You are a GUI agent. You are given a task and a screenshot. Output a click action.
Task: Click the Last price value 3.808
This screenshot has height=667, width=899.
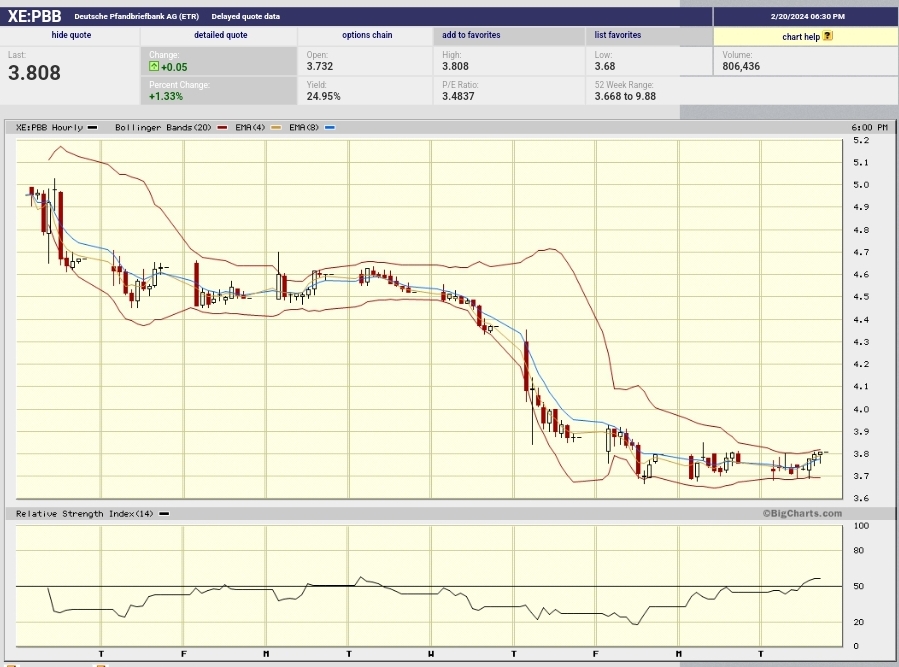34,73
